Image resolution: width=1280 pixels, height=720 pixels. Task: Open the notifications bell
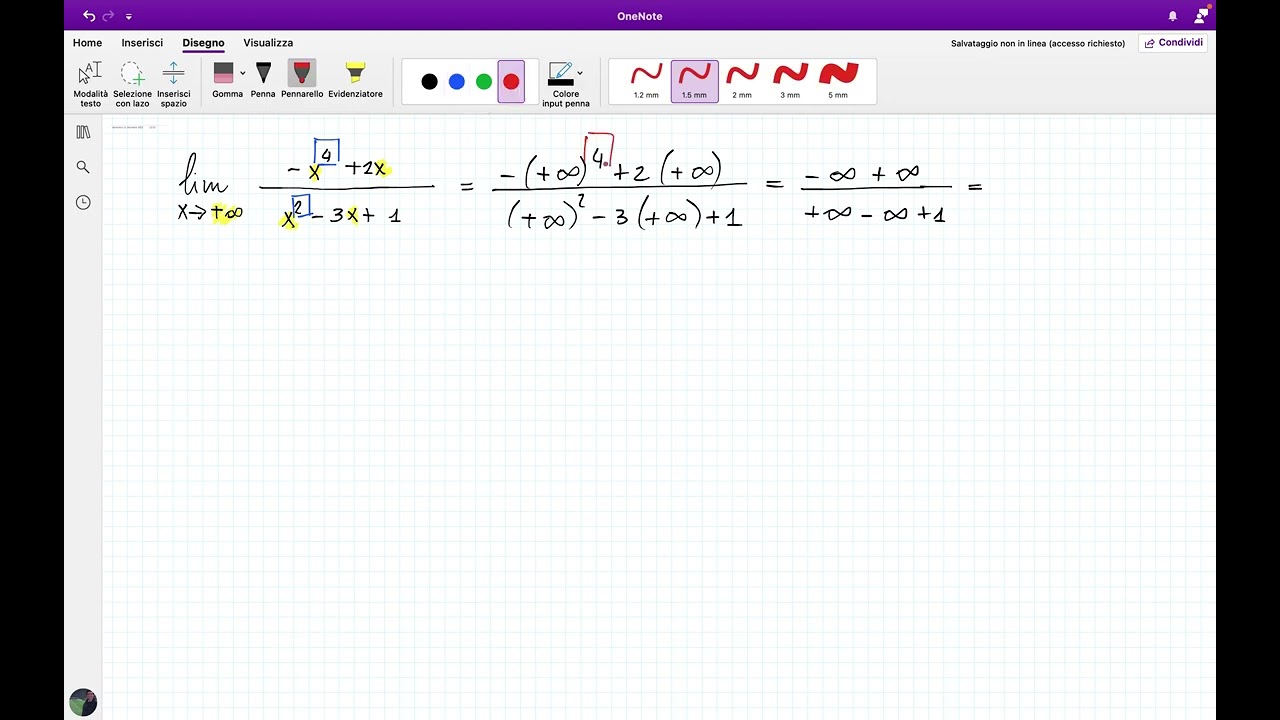(x=1173, y=16)
